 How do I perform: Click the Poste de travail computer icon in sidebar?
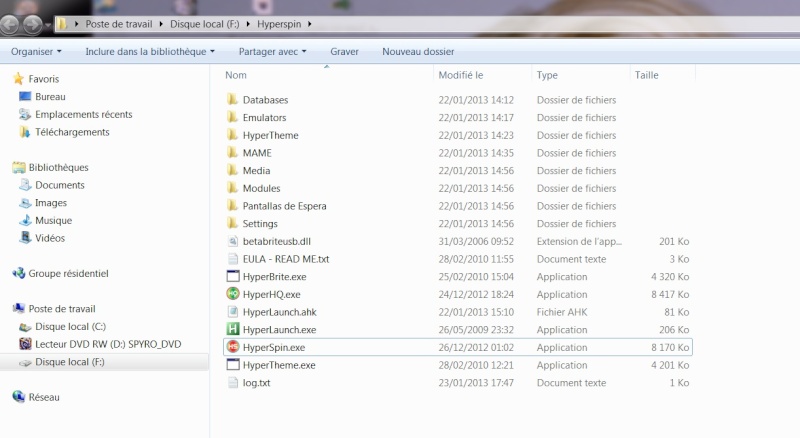tap(19, 308)
